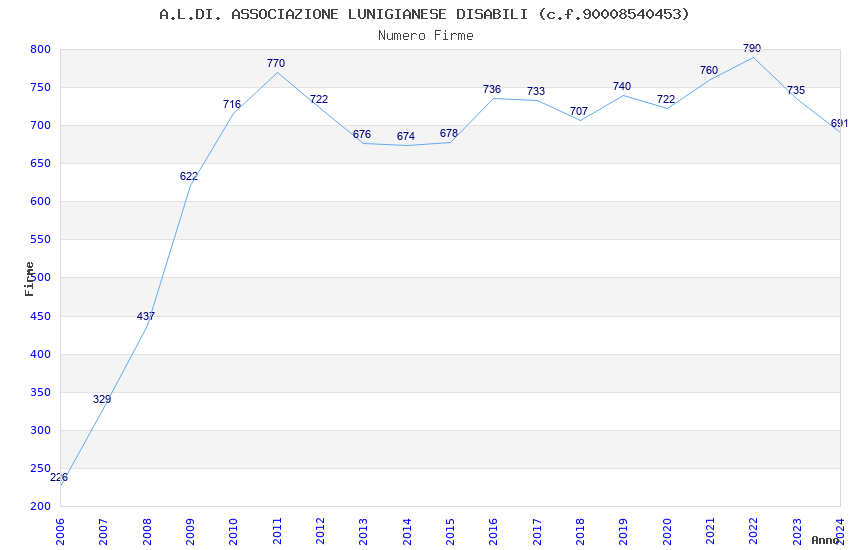Click the y-axis value 750
The width and height of the screenshot is (850, 550).
click(41, 87)
